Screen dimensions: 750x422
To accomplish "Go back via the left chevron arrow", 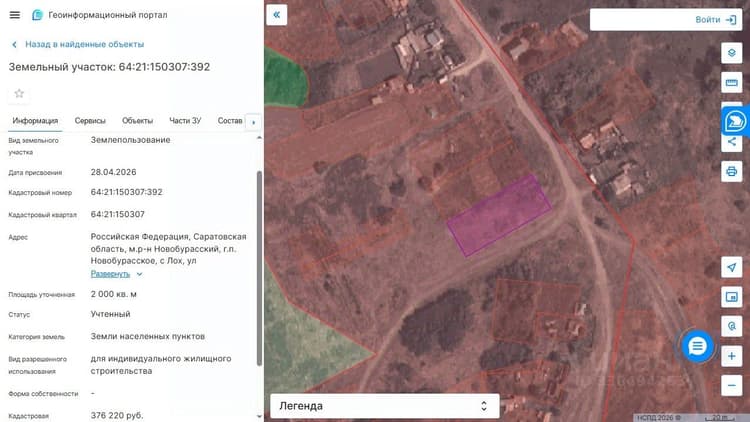I will point(14,44).
